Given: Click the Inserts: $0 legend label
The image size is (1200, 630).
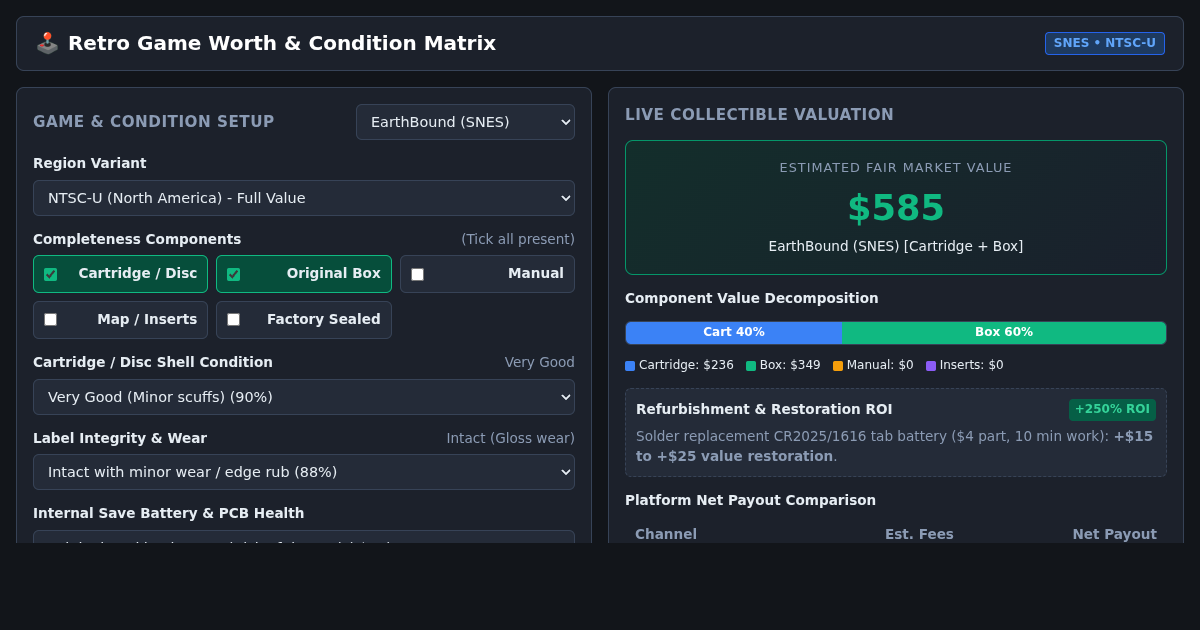Looking at the screenshot, I should pyautogui.click(x=972, y=366).
